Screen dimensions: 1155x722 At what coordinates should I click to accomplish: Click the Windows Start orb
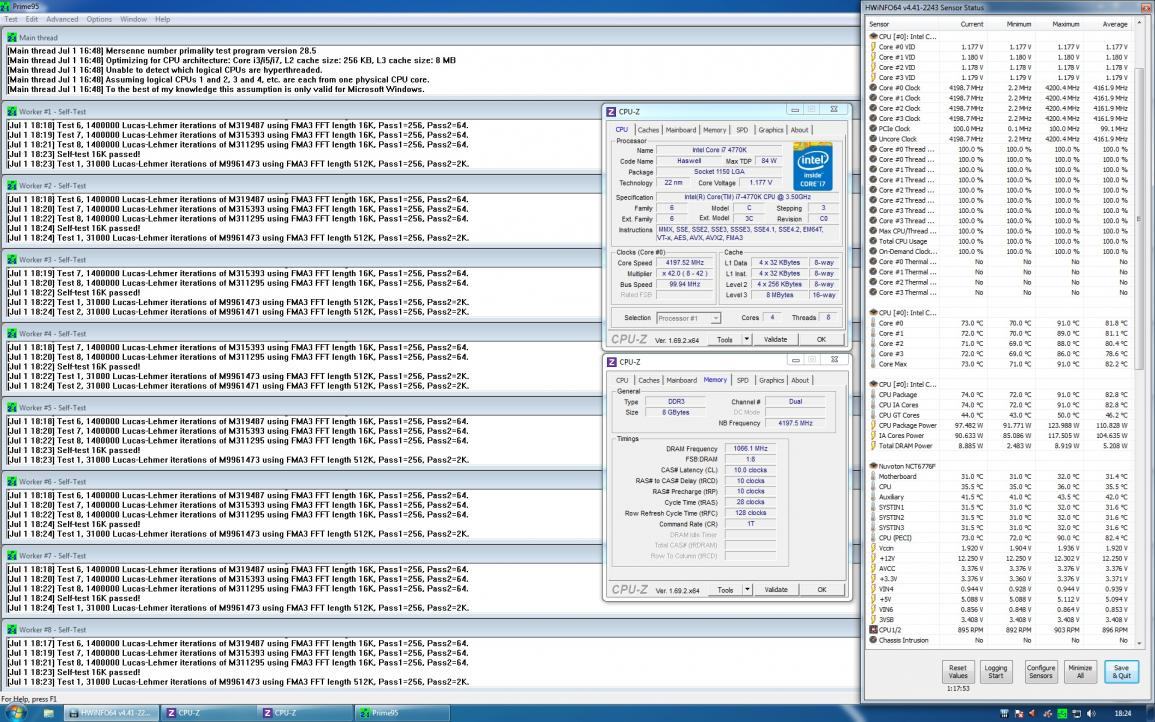pyautogui.click(x=15, y=713)
